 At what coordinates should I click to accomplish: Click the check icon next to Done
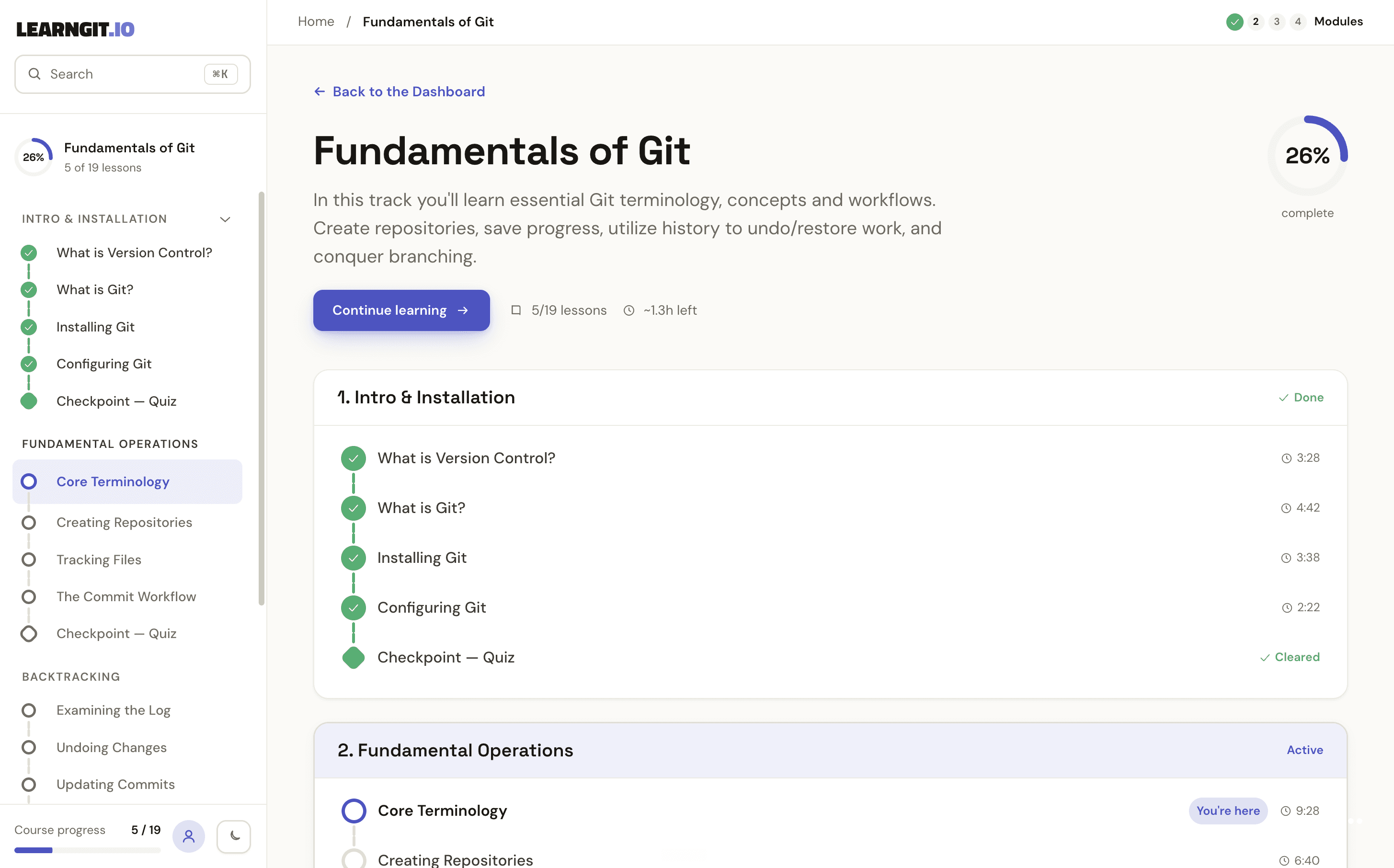click(x=1284, y=398)
